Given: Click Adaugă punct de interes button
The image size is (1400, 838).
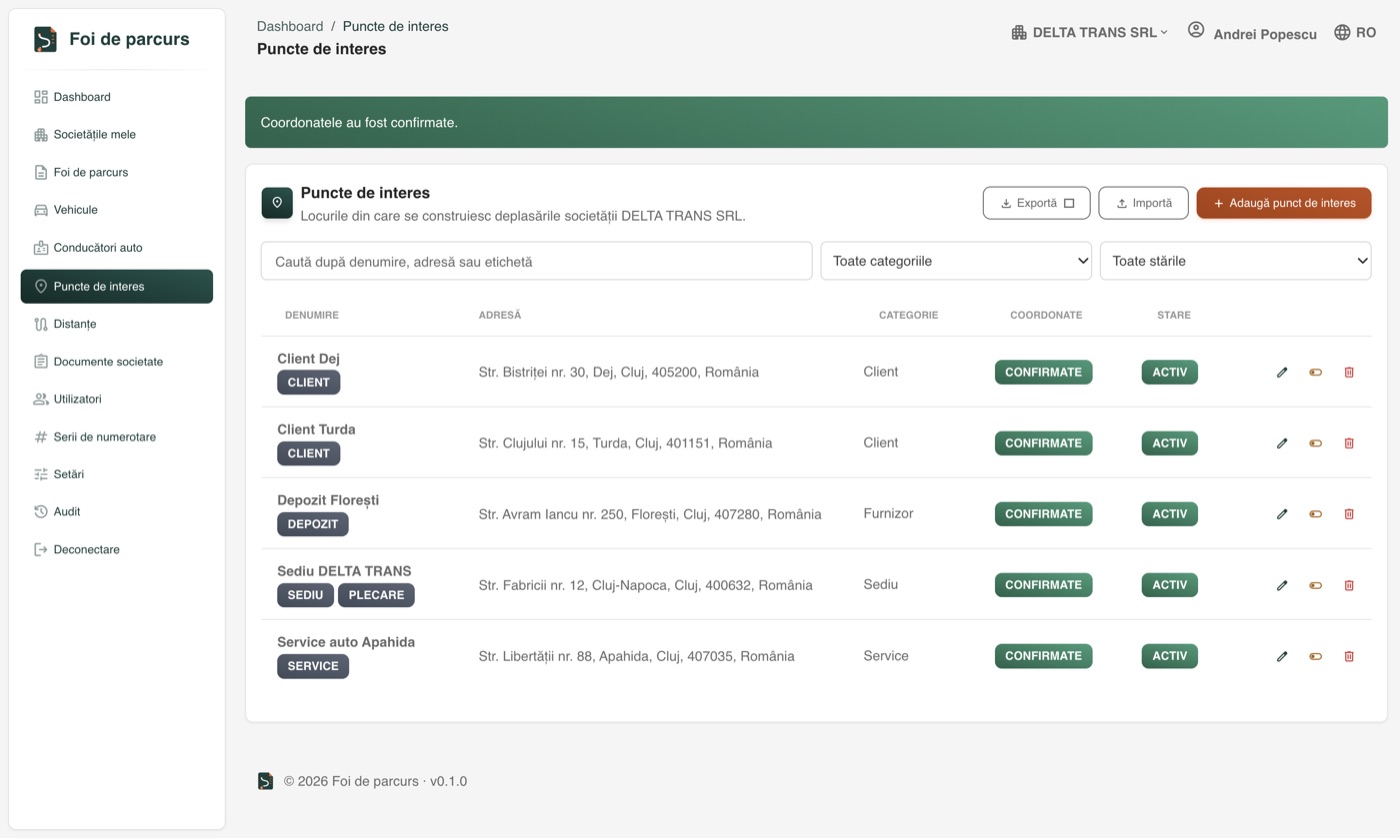Looking at the screenshot, I should (1284, 203).
